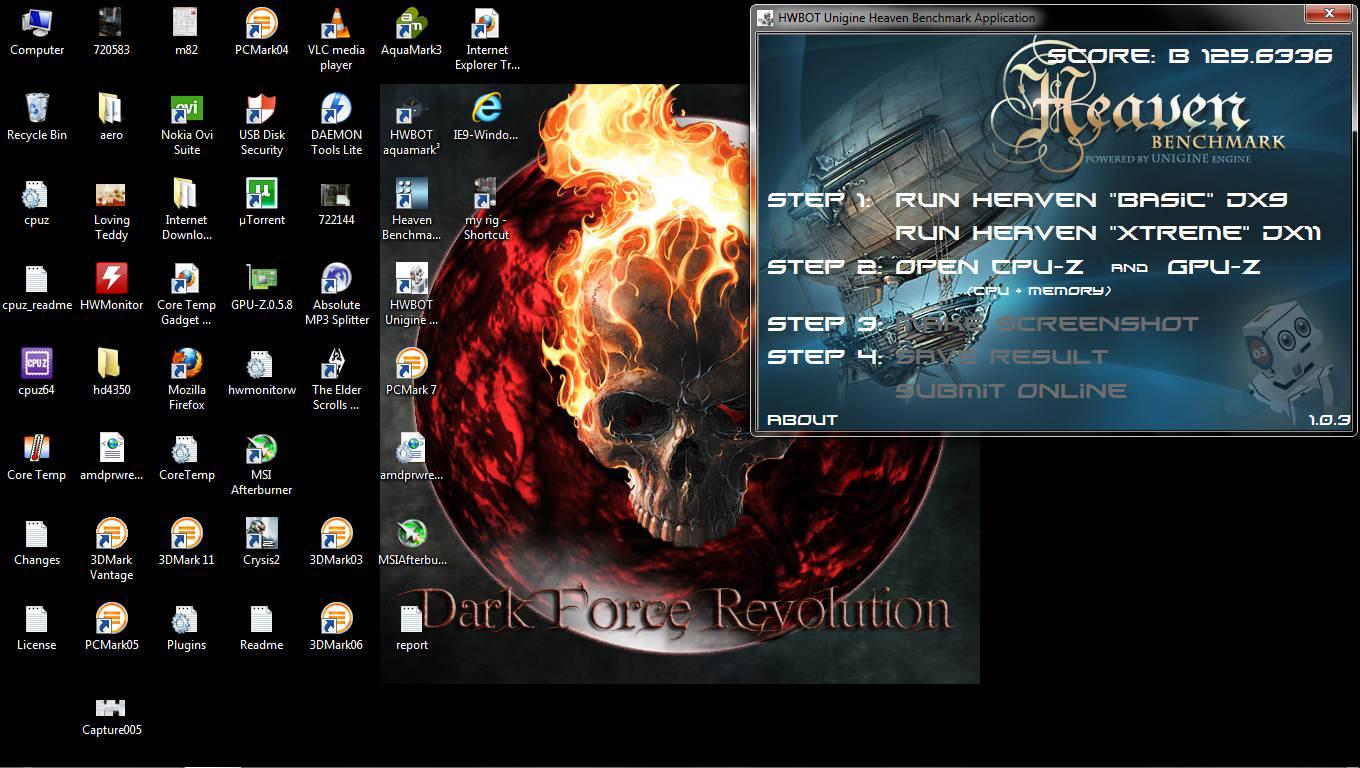Image resolution: width=1360 pixels, height=768 pixels.
Task: Open Internet Explorer Troubleshooting shortcut
Action: tap(486, 40)
